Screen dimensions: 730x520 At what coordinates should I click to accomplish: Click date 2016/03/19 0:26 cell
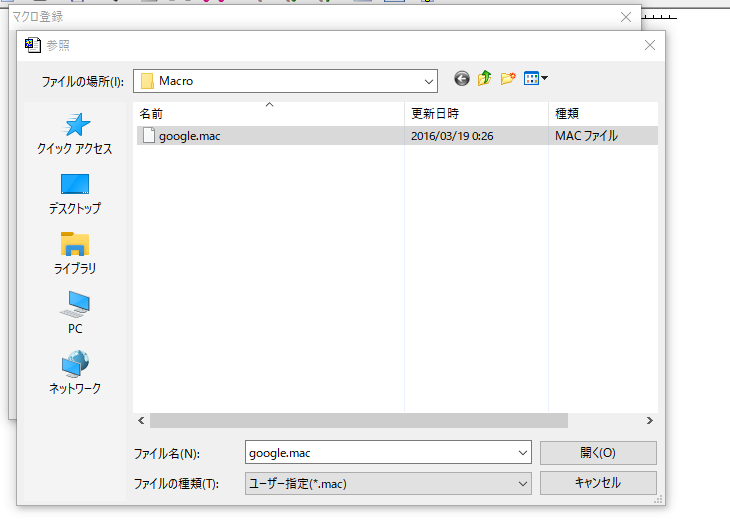tap(452, 136)
